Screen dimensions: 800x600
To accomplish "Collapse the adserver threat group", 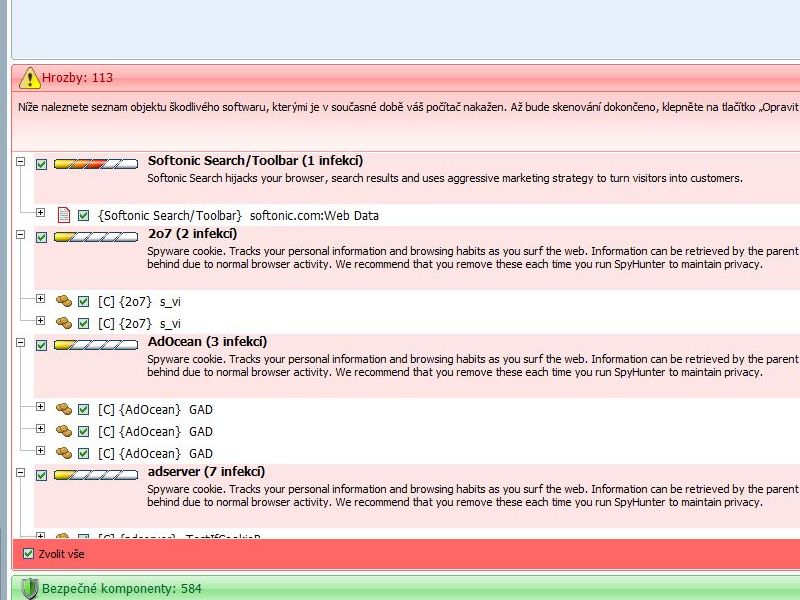I will [20, 472].
